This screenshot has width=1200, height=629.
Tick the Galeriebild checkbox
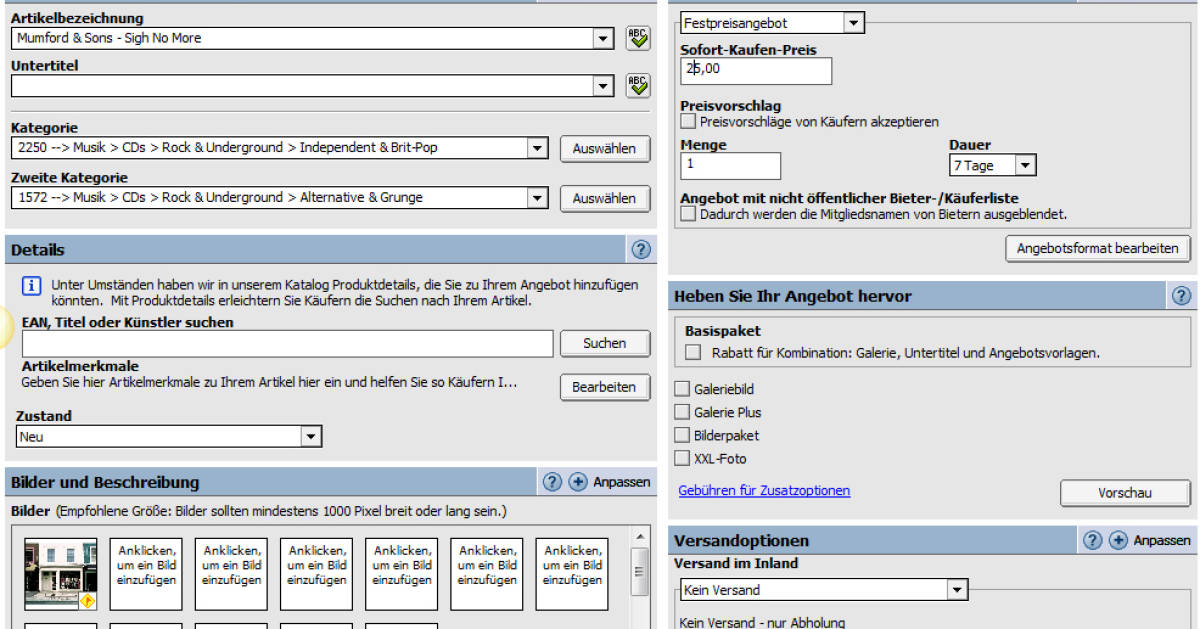[x=682, y=389]
